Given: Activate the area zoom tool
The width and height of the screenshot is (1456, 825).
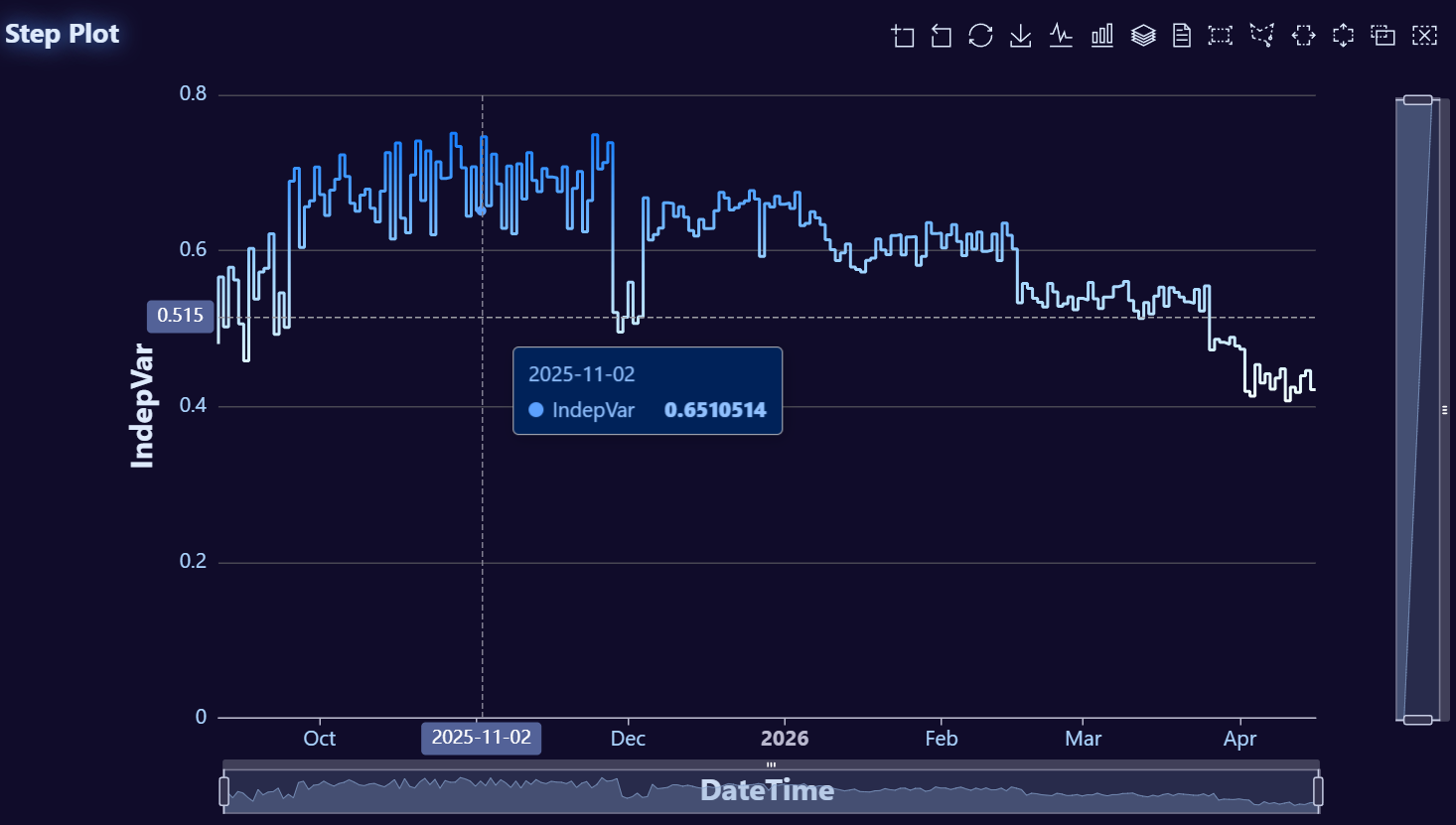Looking at the screenshot, I should click(x=902, y=36).
